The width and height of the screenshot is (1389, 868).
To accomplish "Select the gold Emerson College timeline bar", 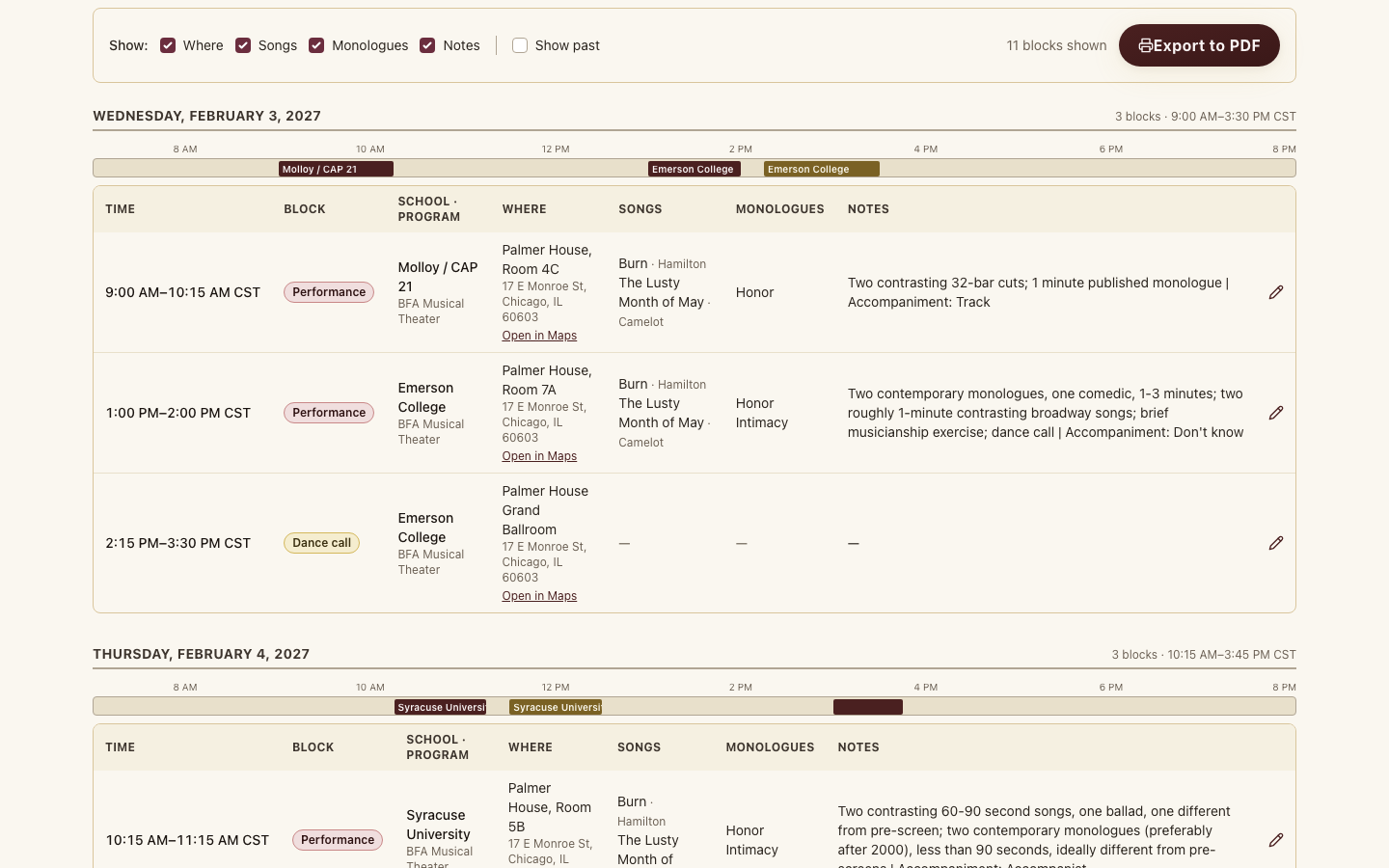I will click(x=822, y=169).
